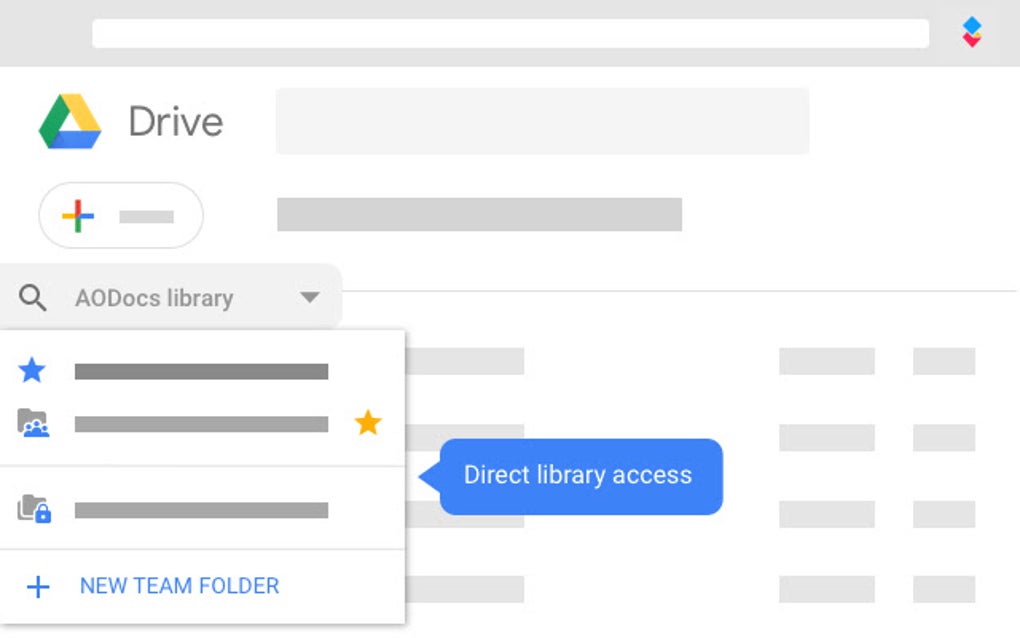This screenshot has width=1020, height=638.
Task: Open the Direct library access callout
Action: pyautogui.click(x=578, y=476)
